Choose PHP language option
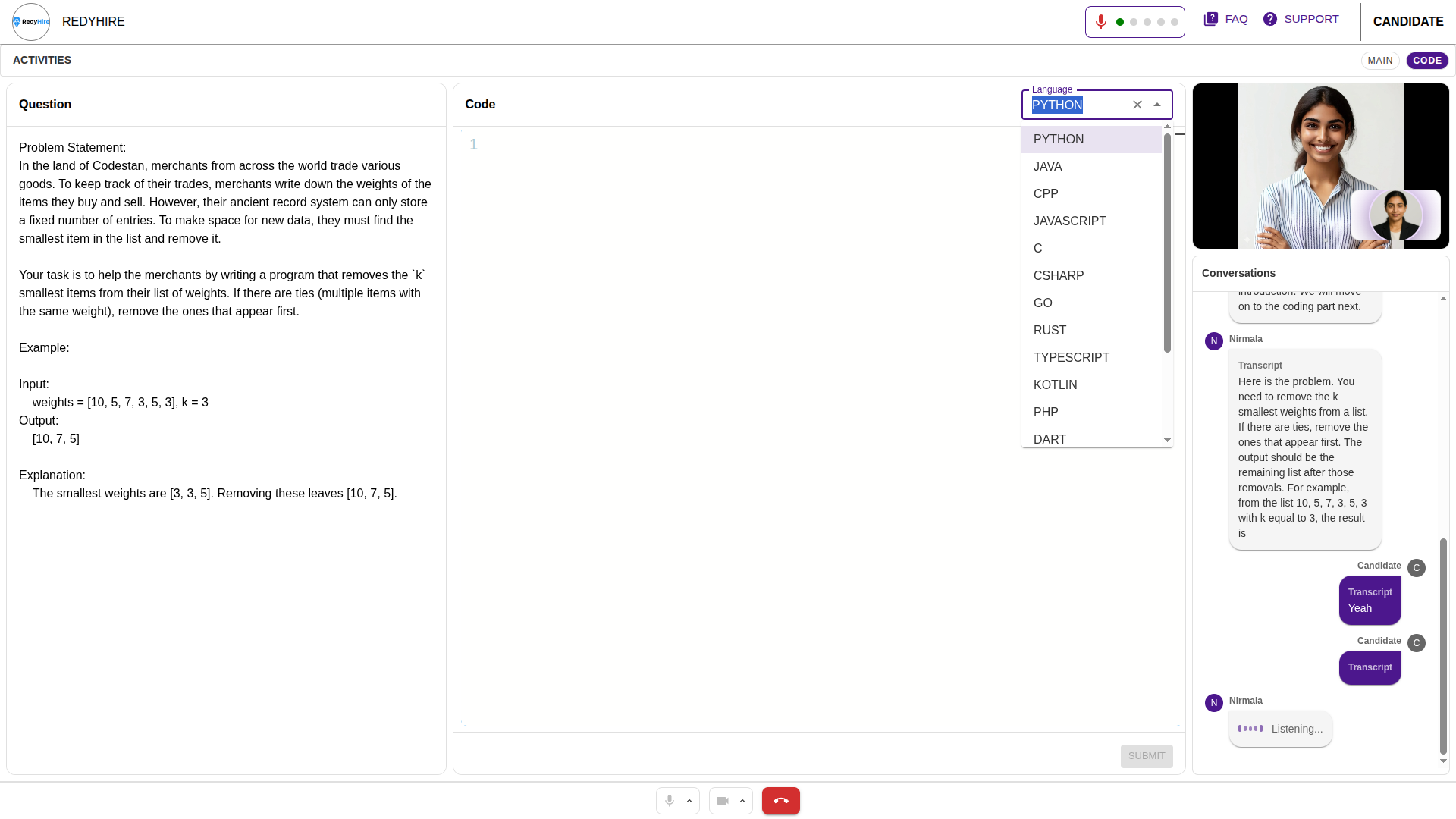Image resolution: width=1456 pixels, height=819 pixels. pos(1091,413)
